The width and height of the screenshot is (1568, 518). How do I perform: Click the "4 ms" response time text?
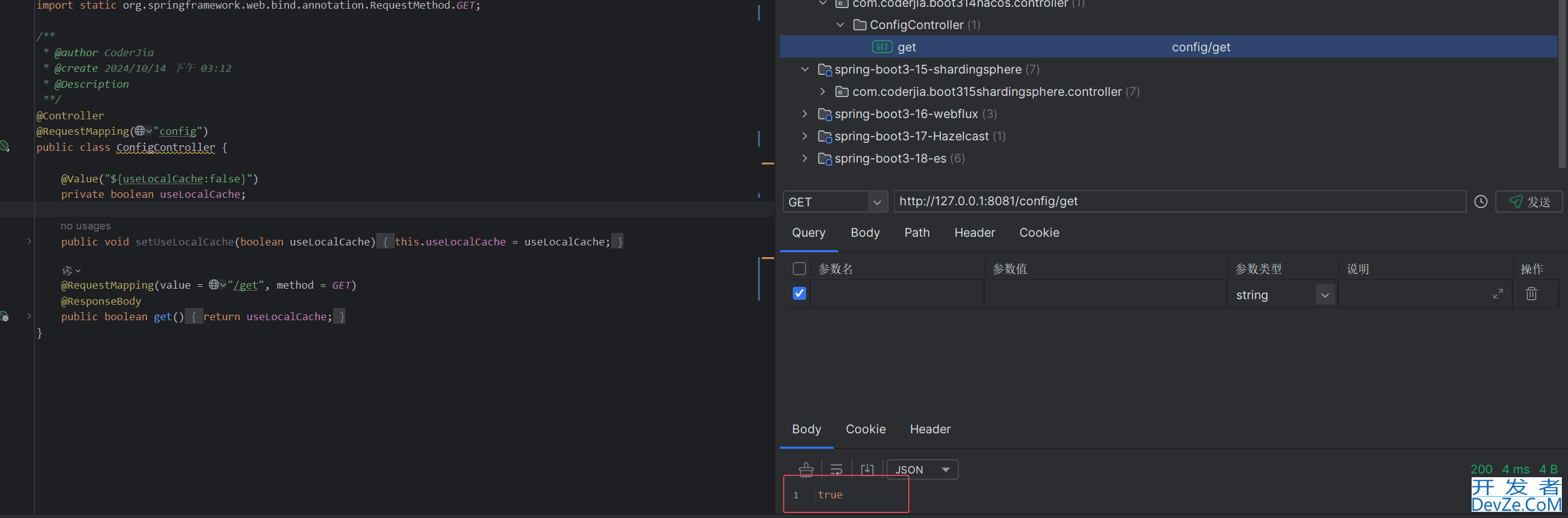1515,469
